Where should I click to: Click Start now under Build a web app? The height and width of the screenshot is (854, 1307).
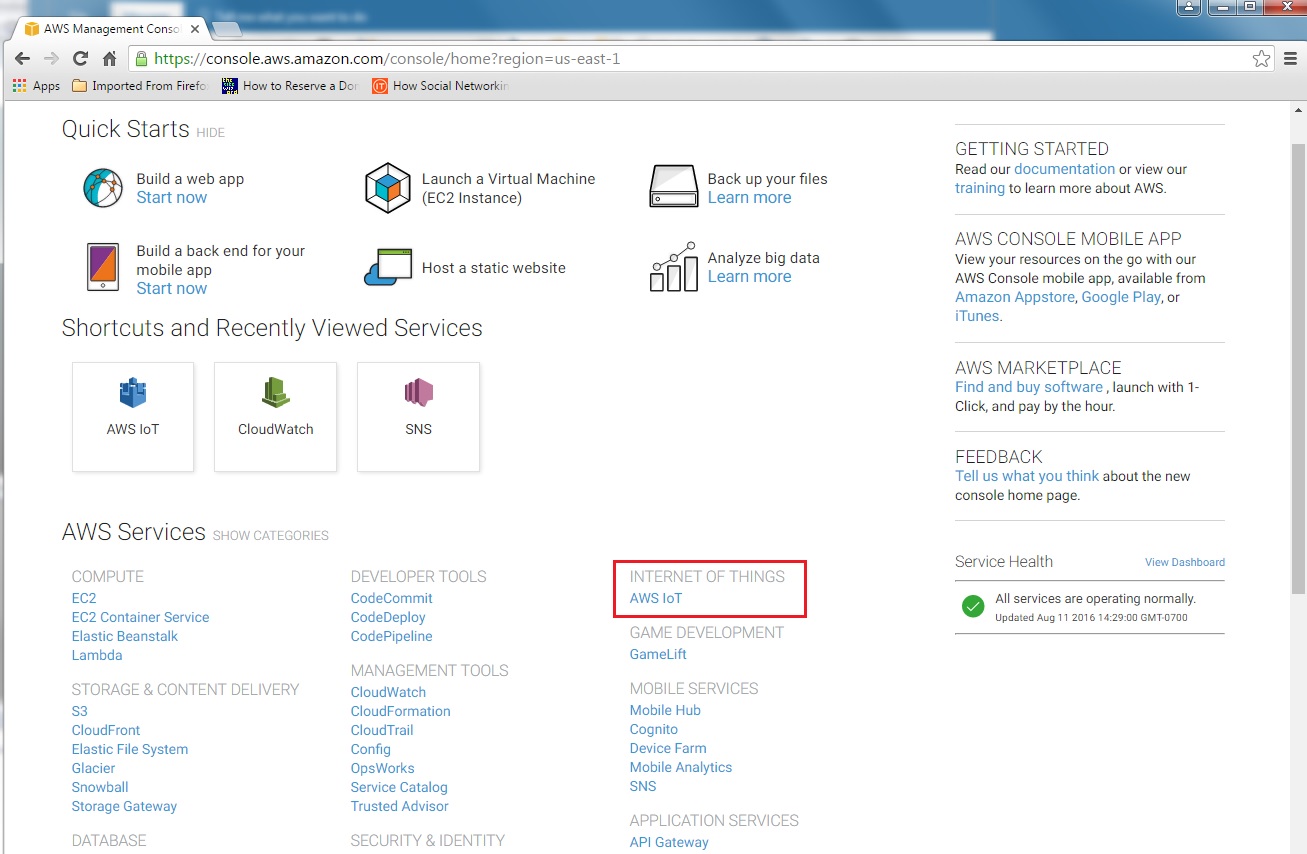(172, 198)
